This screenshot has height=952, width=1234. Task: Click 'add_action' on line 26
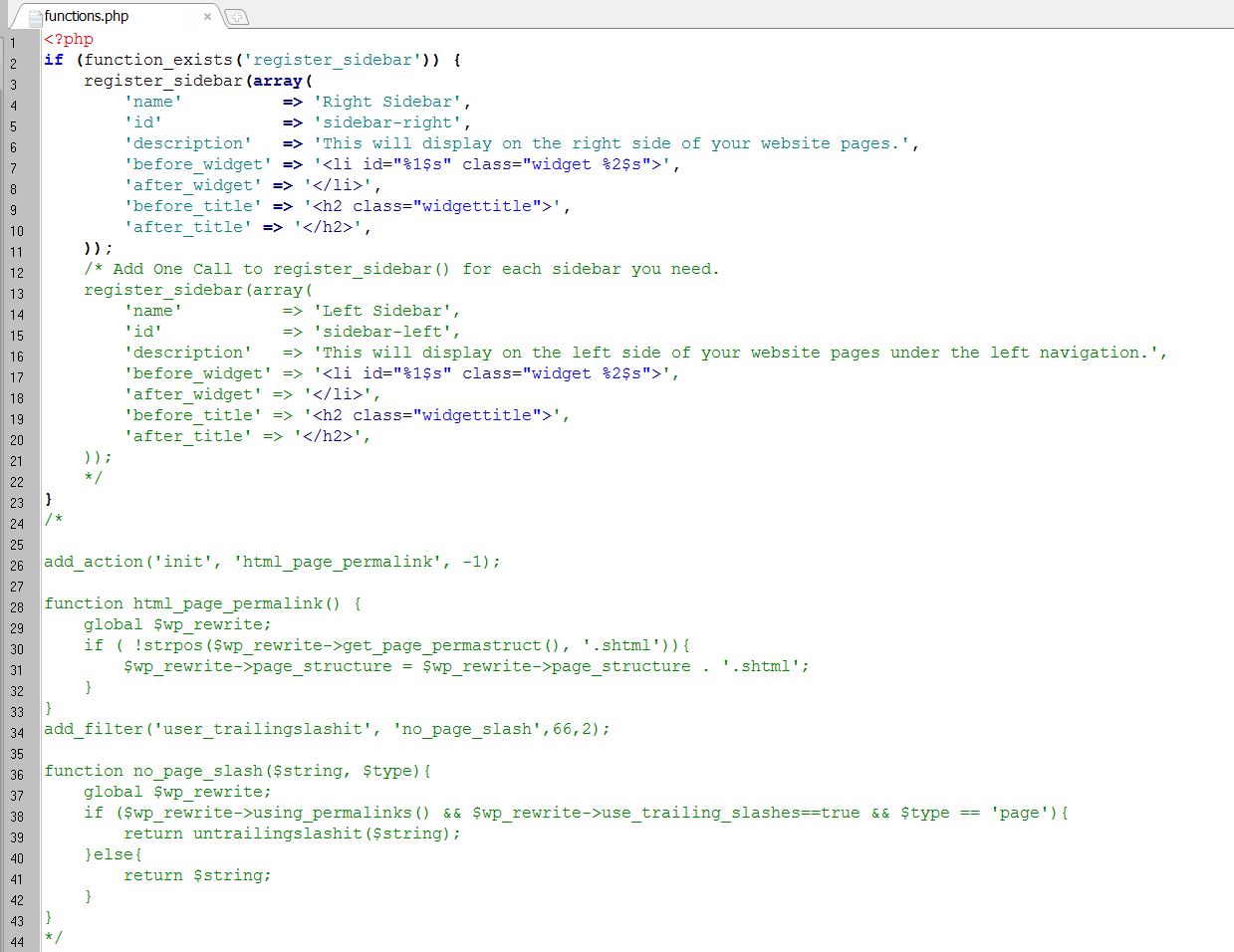click(x=94, y=562)
